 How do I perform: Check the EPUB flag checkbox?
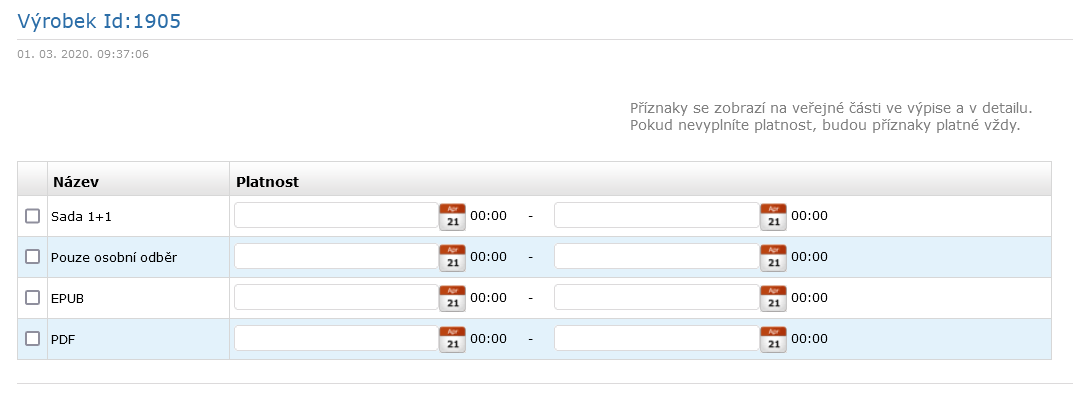tap(33, 298)
